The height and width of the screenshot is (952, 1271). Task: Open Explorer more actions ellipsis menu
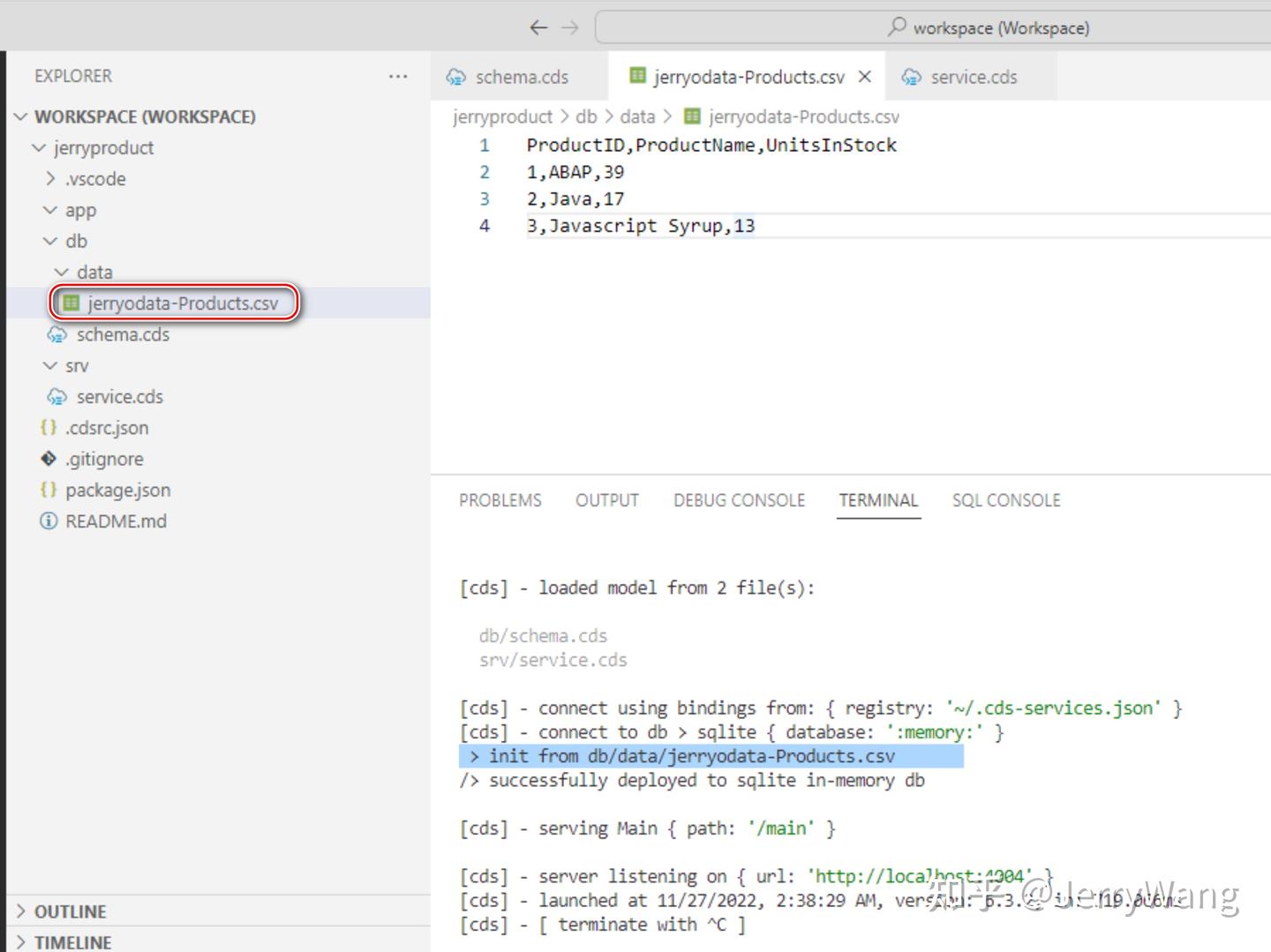398,77
